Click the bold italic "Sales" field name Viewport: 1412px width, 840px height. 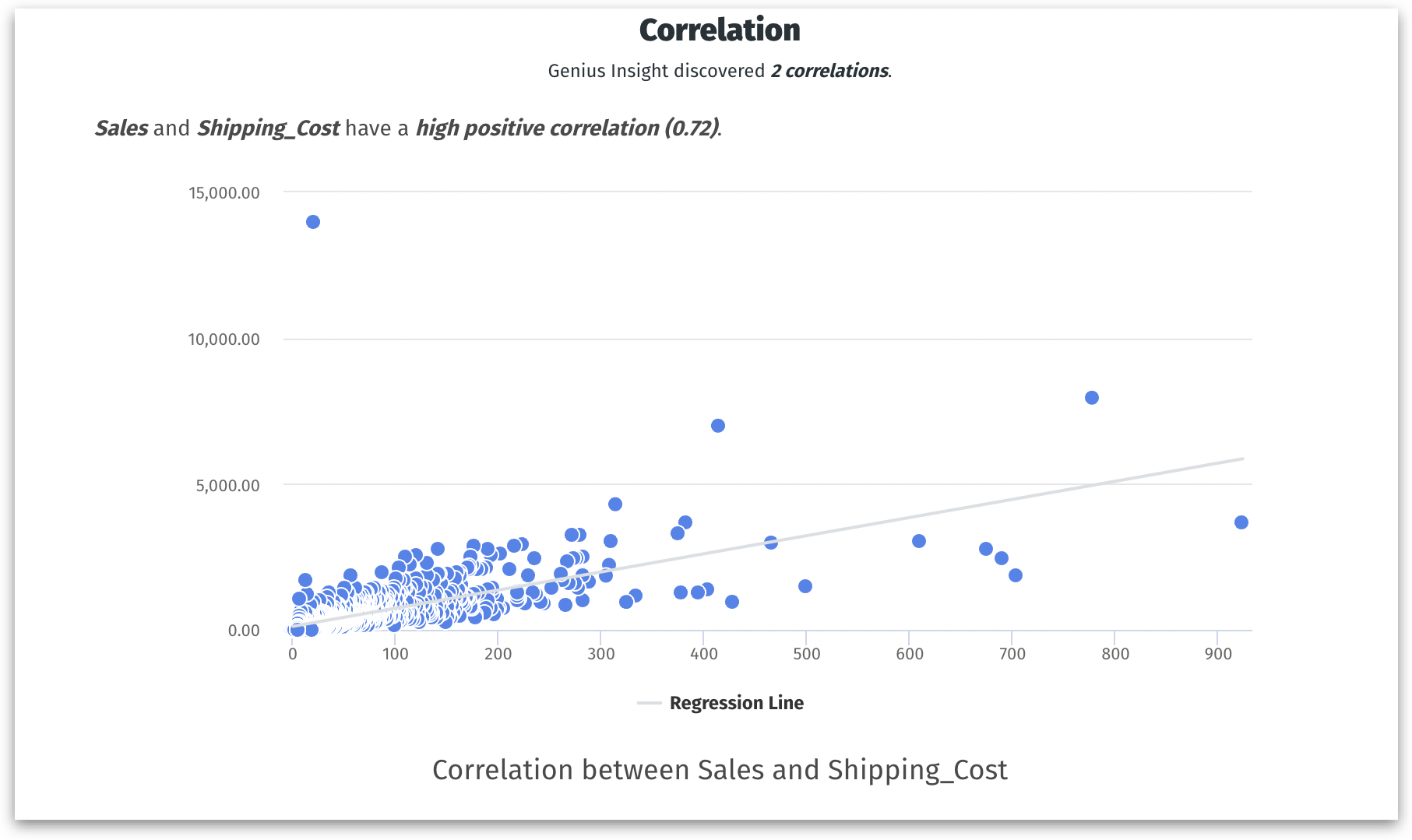tap(121, 128)
